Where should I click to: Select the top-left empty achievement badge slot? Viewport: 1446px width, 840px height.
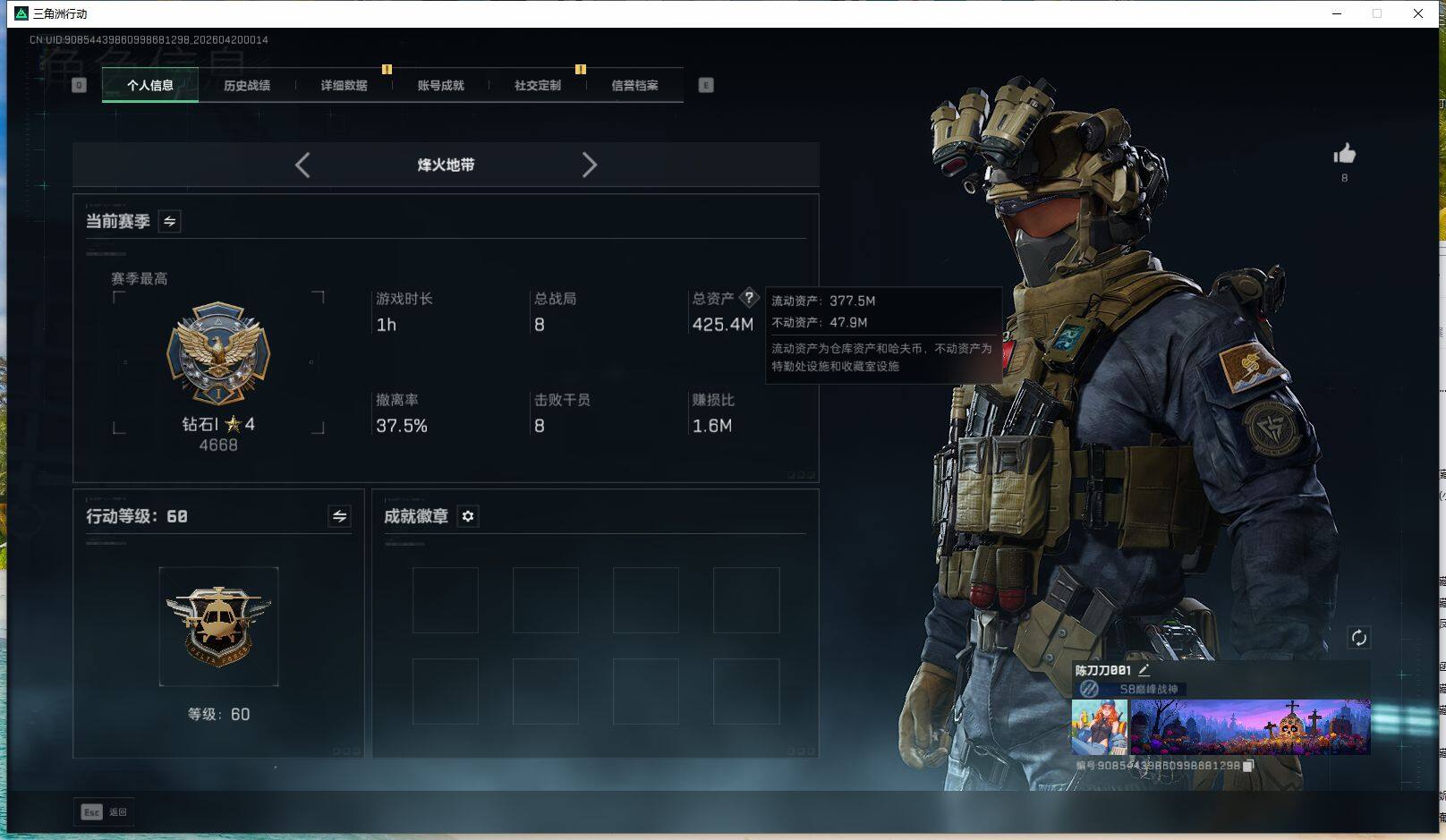(x=446, y=600)
